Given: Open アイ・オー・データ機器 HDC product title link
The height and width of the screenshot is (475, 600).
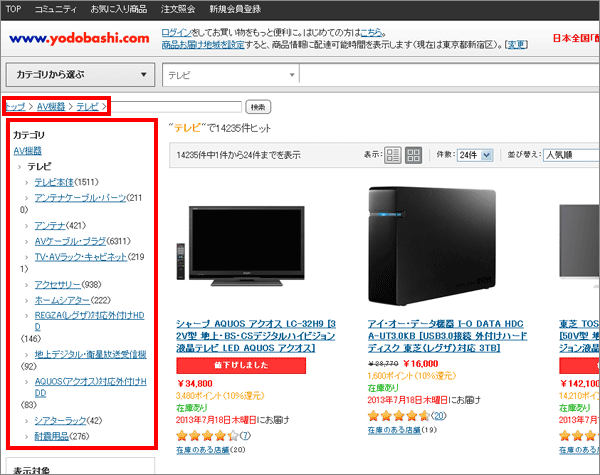Looking at the screenshot, I should tap(447, 336).
